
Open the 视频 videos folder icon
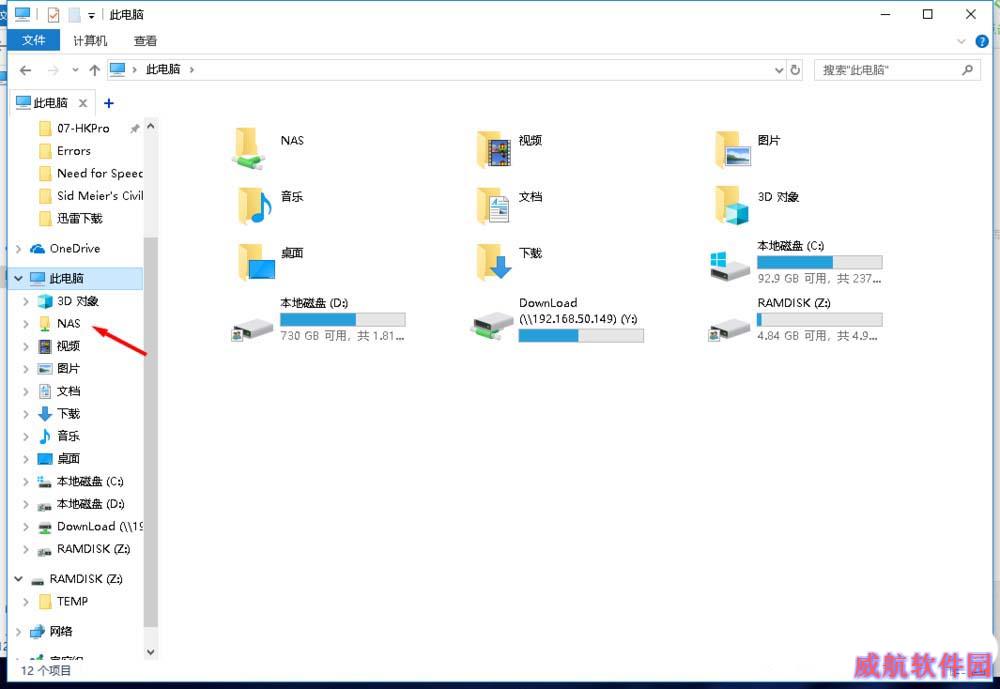[494, 148]
